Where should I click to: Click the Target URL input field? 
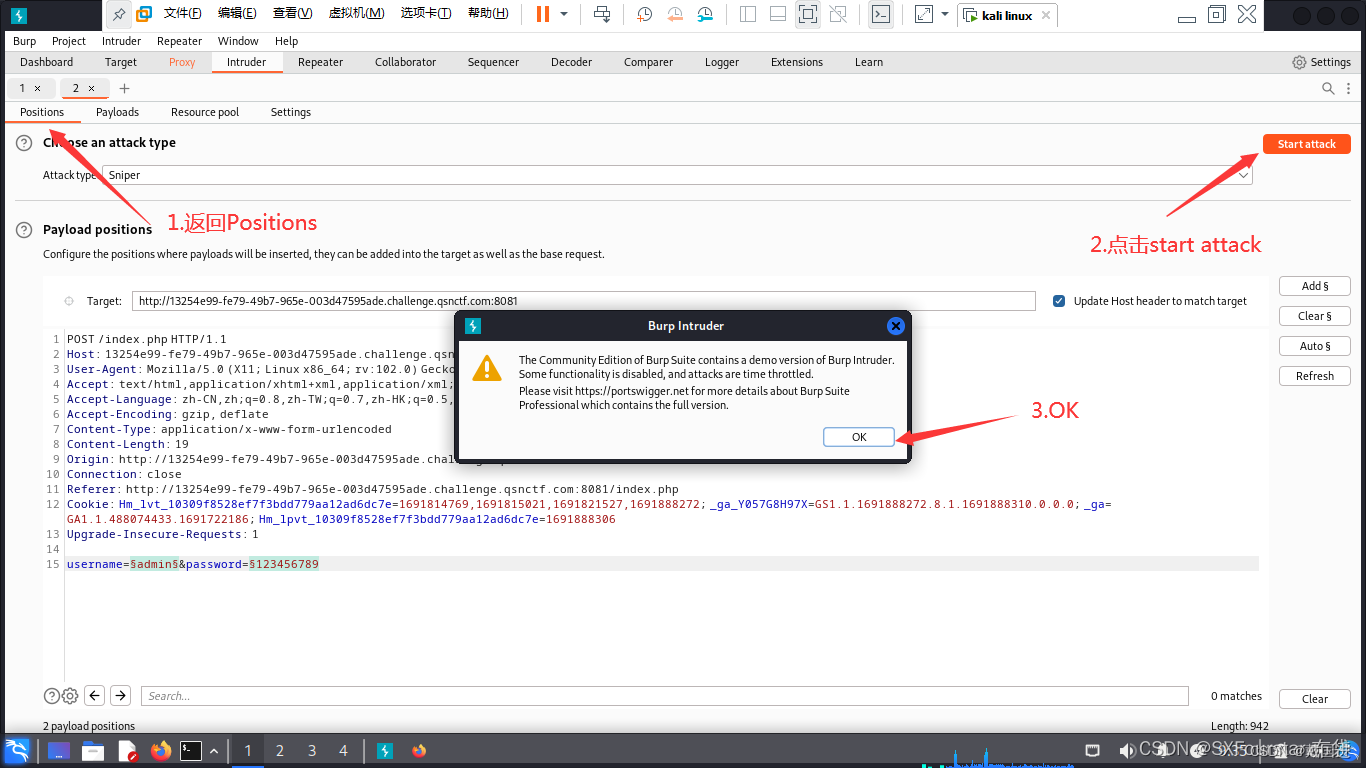coord(584,301)
